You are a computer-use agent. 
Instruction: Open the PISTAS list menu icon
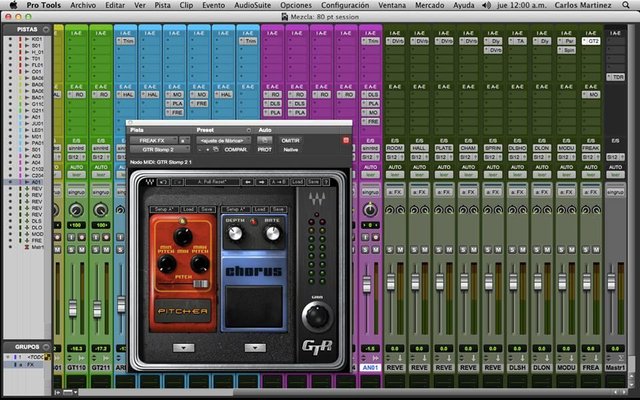click(x=46, y=29)
